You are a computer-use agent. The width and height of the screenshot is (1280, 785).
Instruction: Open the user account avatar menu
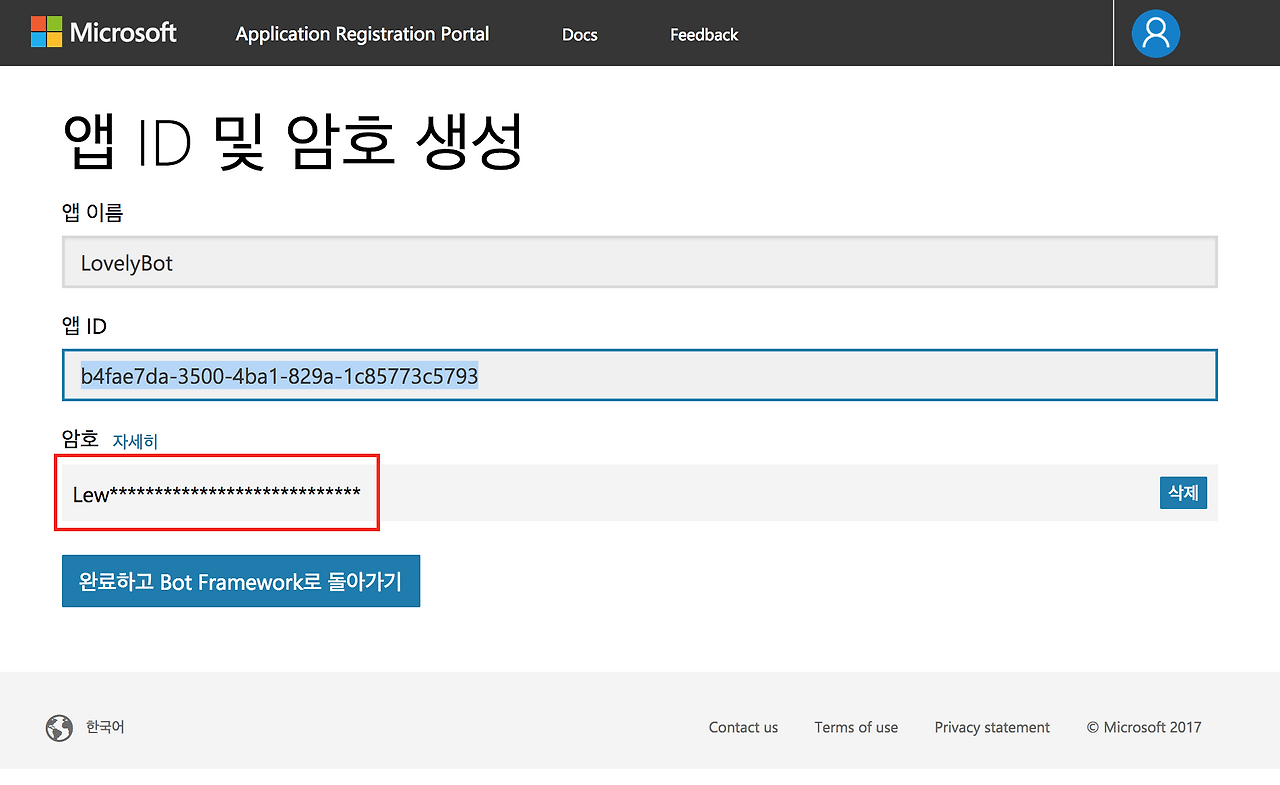(x=1156, y=33)
